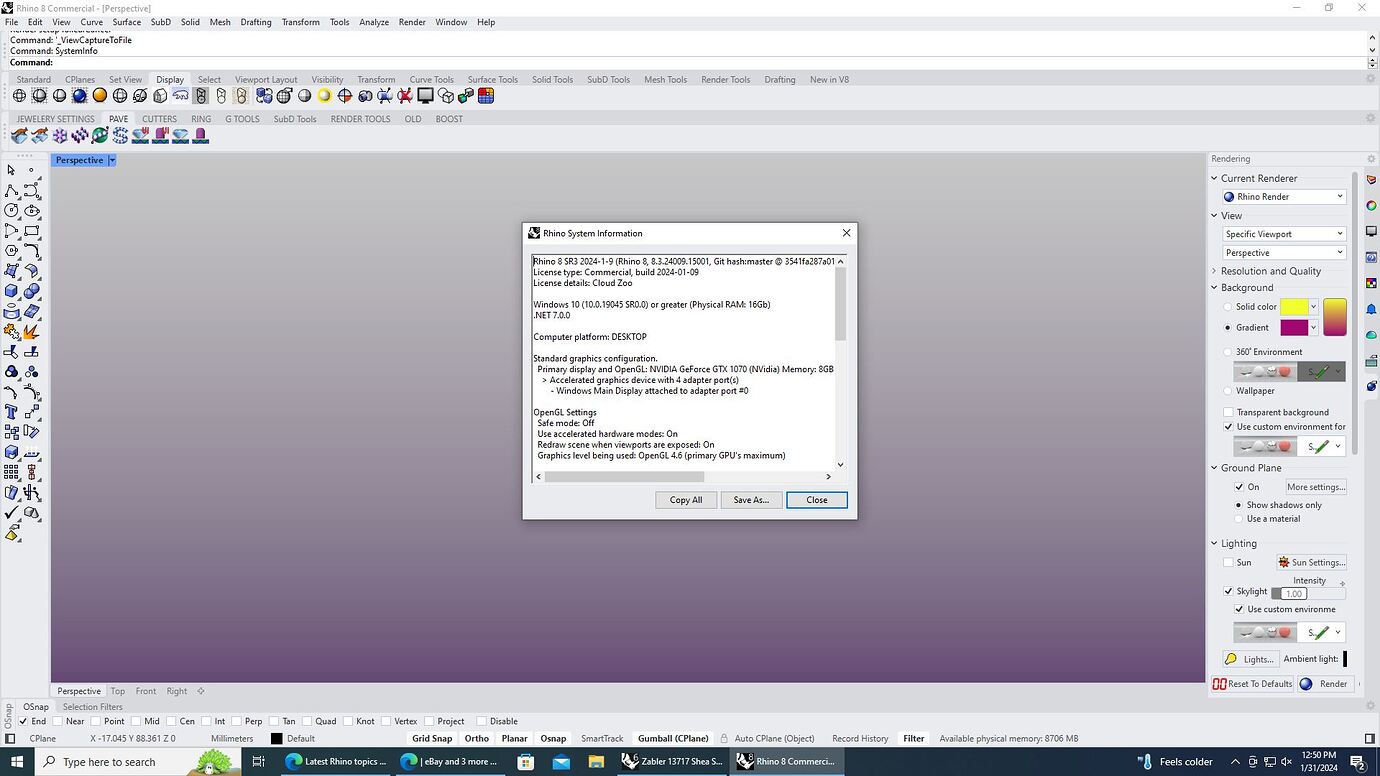Select the Sphere tool in the left sidebar
This screenshot has height=776, width=1380.
click(x=33, y=290)
